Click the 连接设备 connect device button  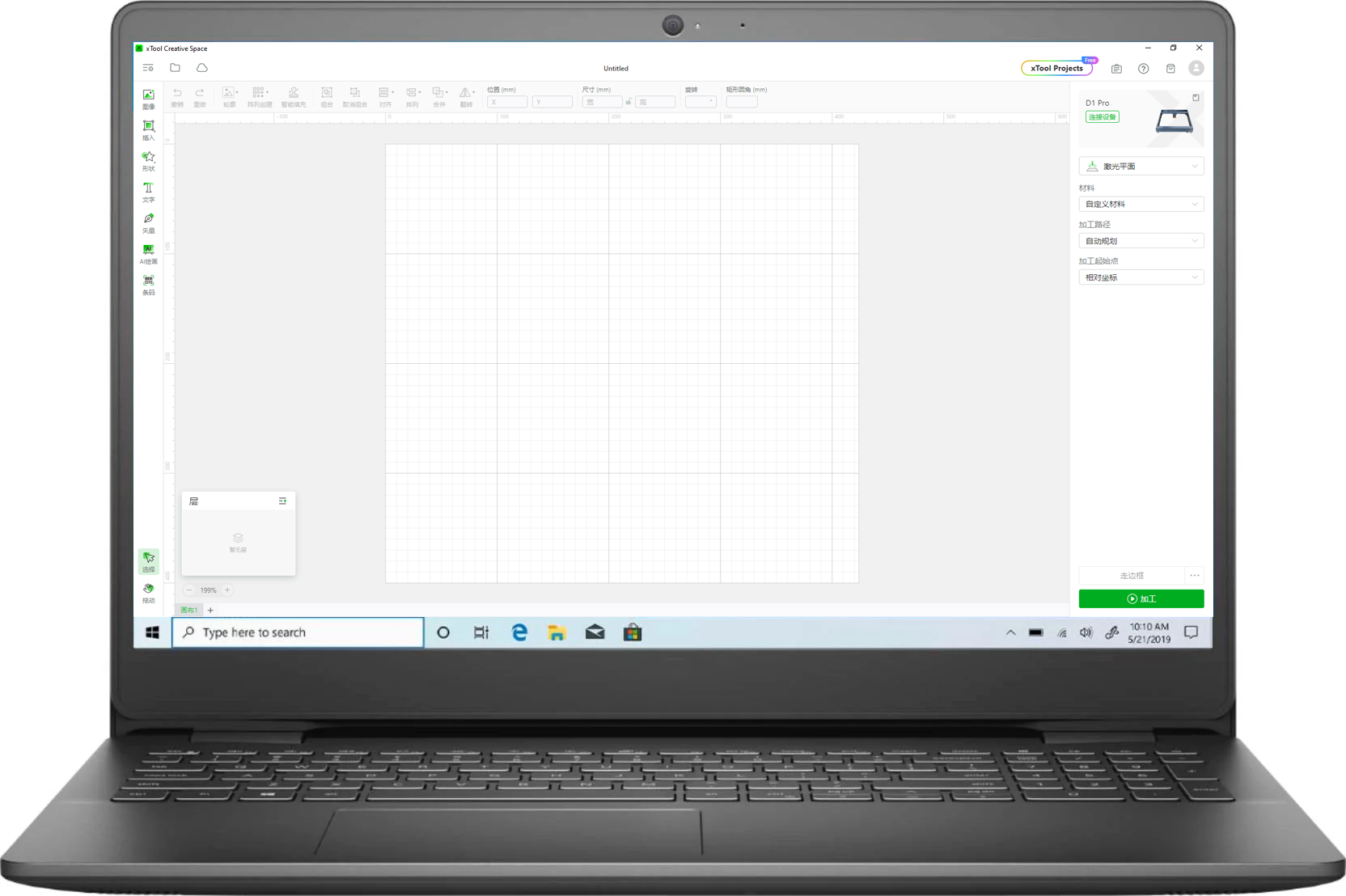click(x=1102, y=117)
